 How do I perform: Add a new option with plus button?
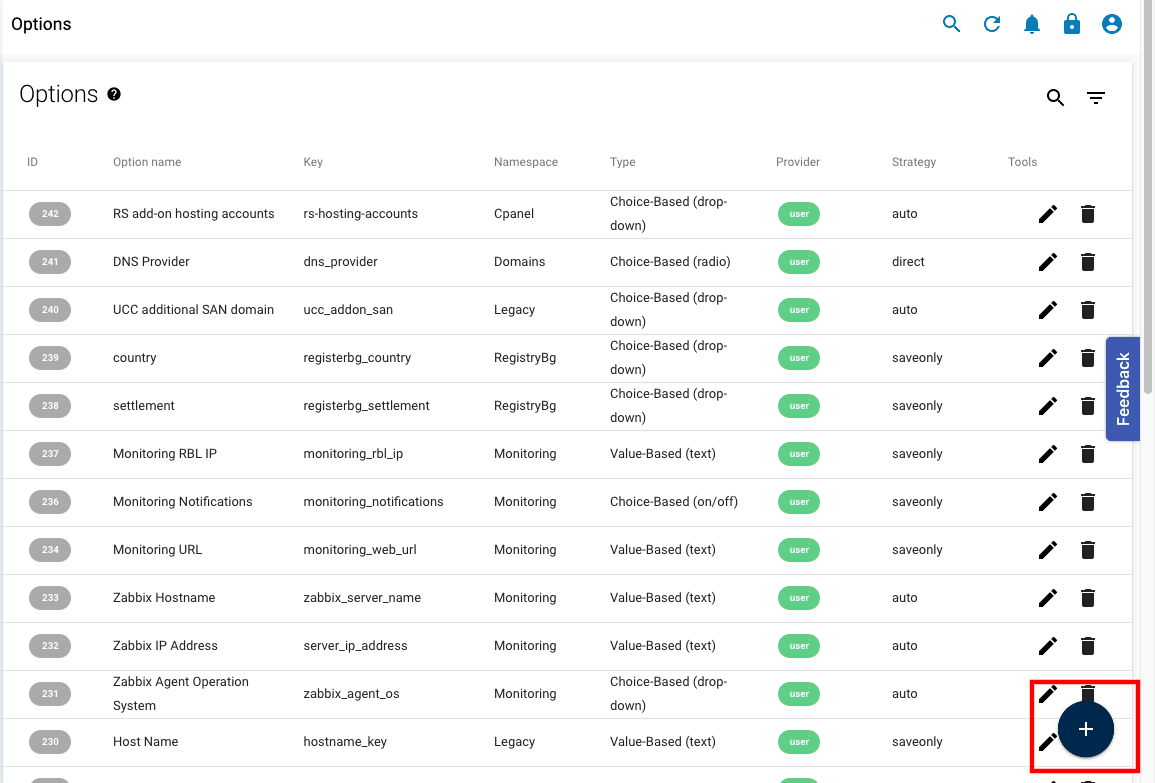coord(1085,729)
